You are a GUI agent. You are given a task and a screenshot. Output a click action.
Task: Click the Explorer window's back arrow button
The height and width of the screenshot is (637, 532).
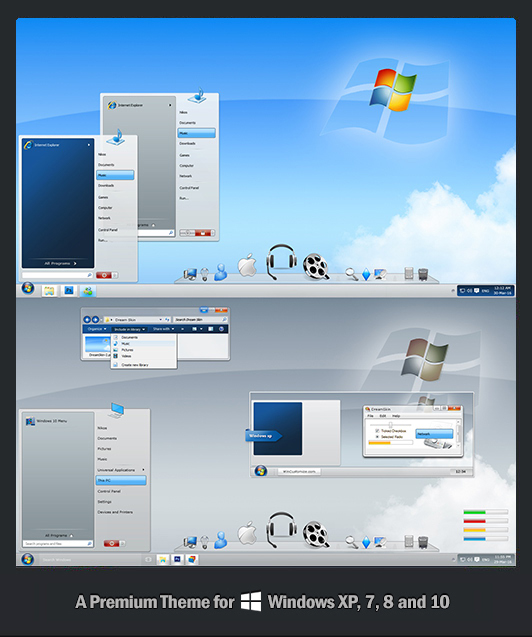[x=87, y=320]
